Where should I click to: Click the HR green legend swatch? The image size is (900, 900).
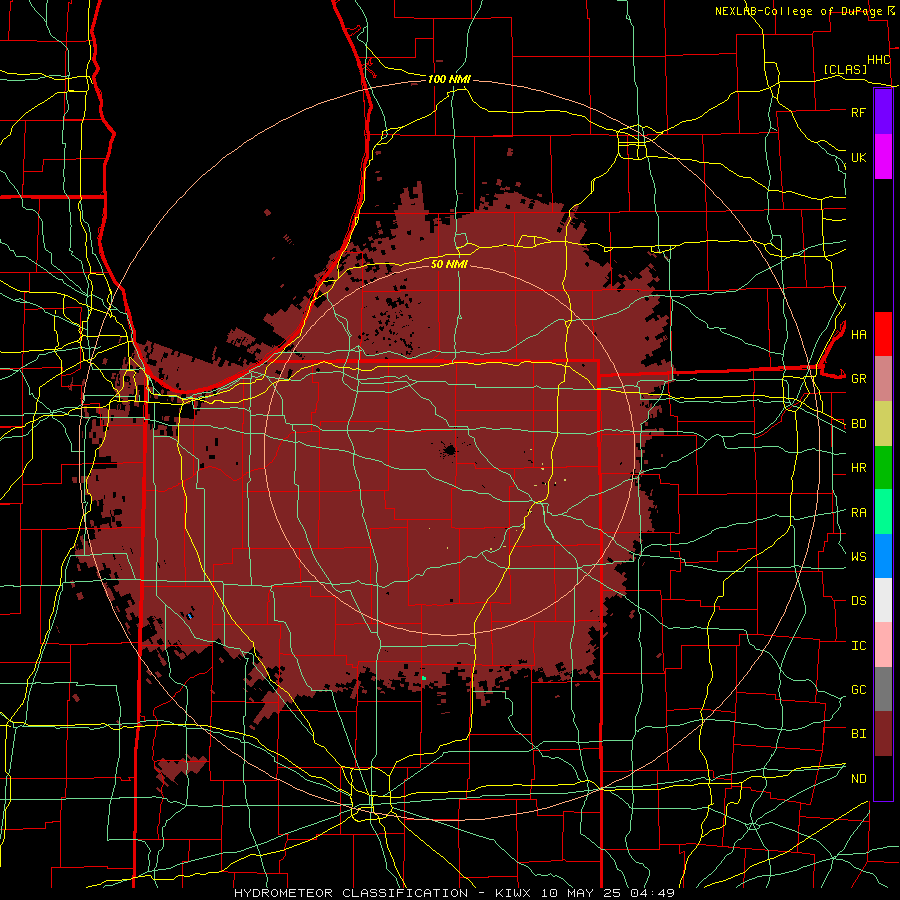(x=883, y=468)
